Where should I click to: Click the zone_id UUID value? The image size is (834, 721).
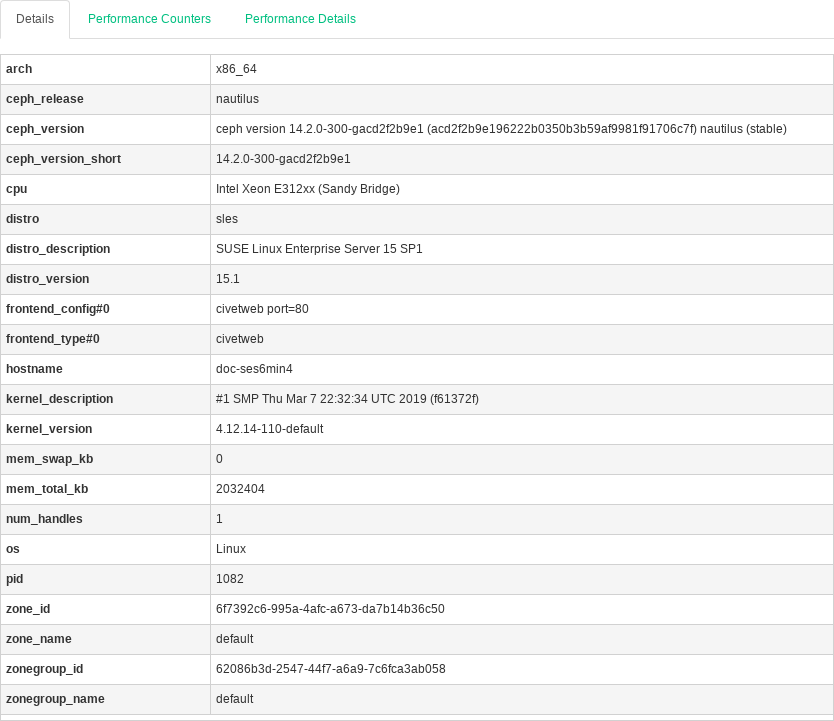point(330,609)
